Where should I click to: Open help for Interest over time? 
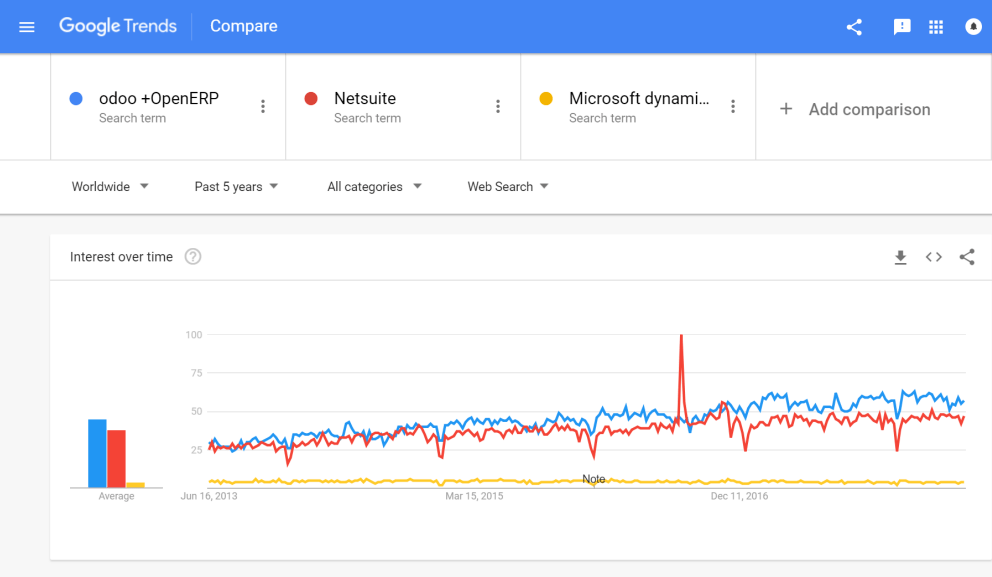click(x=193, y=257)
